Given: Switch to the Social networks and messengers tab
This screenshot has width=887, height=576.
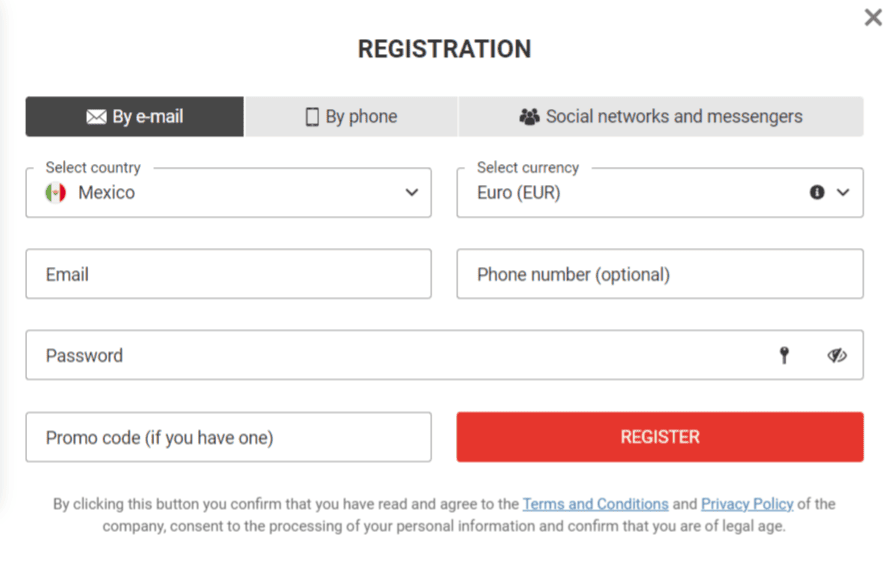Looking at the screenshot, I should (x=661, y=117).
